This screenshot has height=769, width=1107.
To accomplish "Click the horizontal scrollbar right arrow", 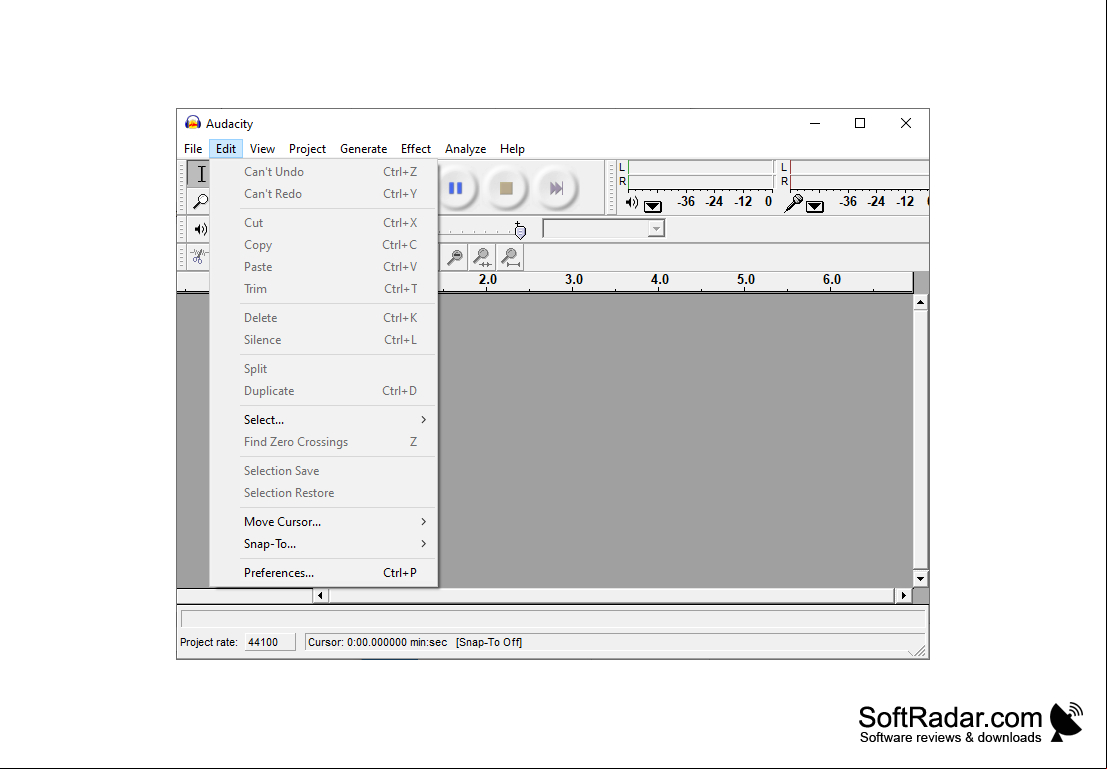I will click(904, 595).
